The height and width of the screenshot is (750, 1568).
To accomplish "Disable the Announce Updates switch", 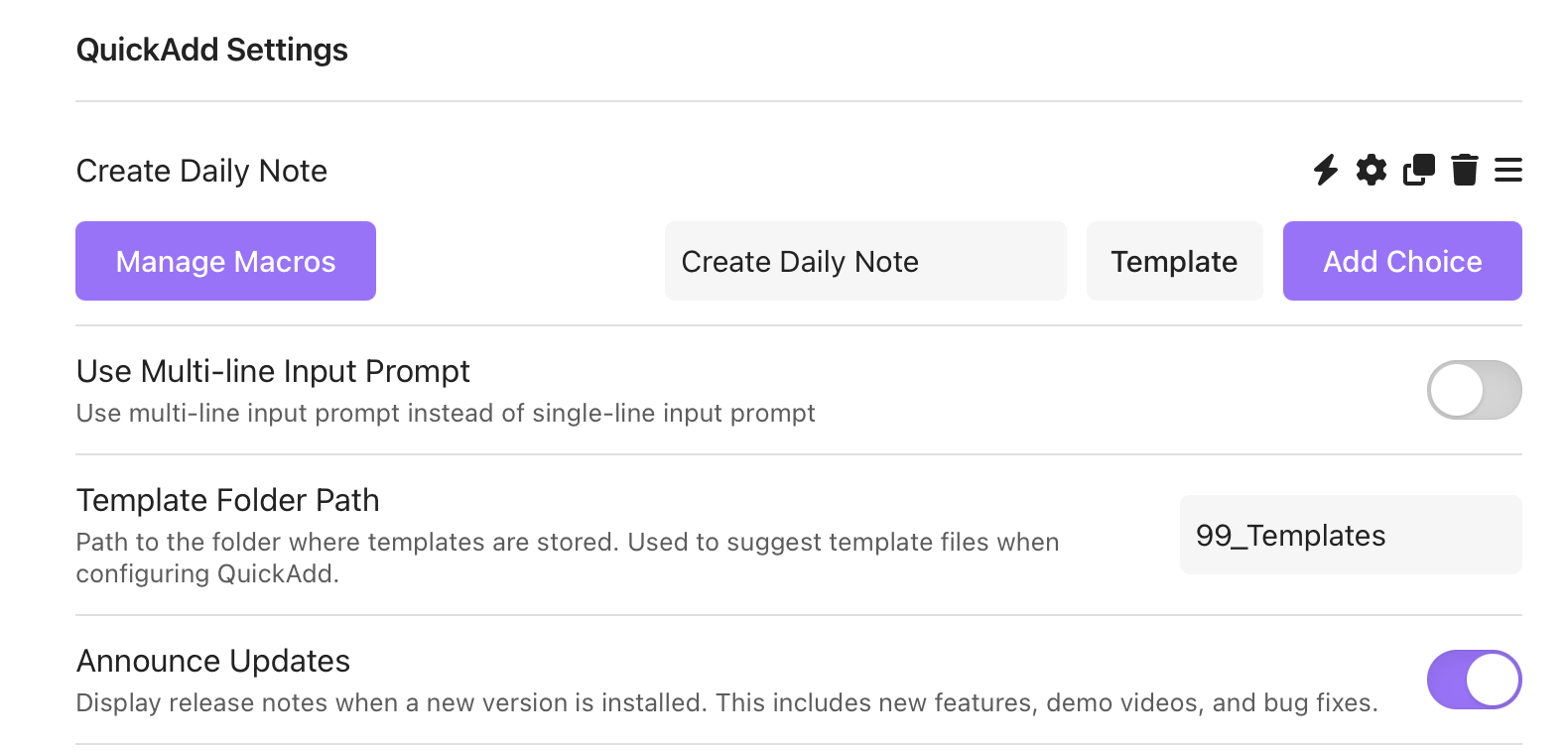I will pyautogui.click(x=1474, y=680).
